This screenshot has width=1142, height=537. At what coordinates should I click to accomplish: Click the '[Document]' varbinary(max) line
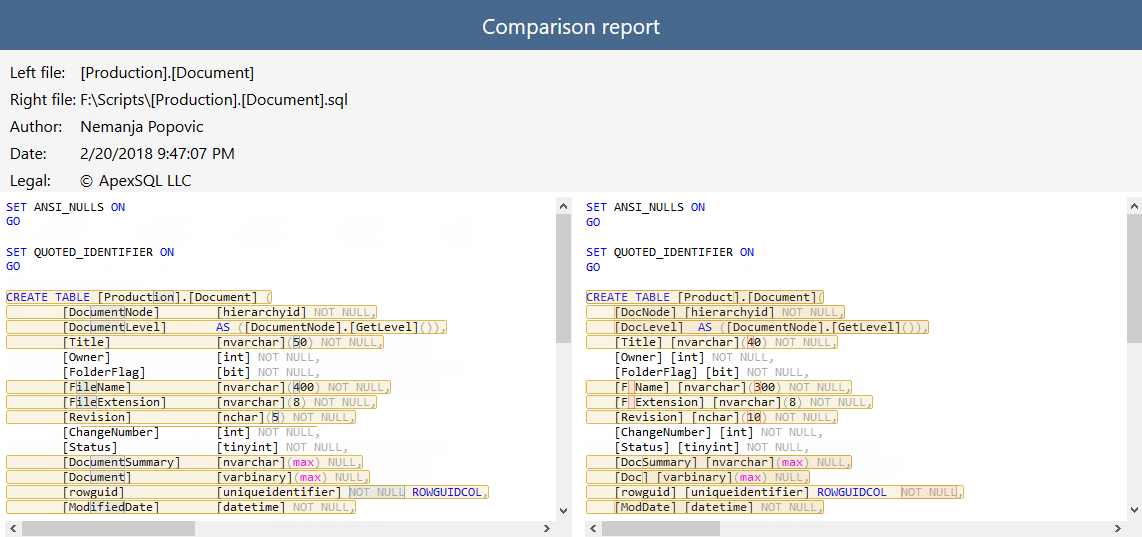coord(188,477)
